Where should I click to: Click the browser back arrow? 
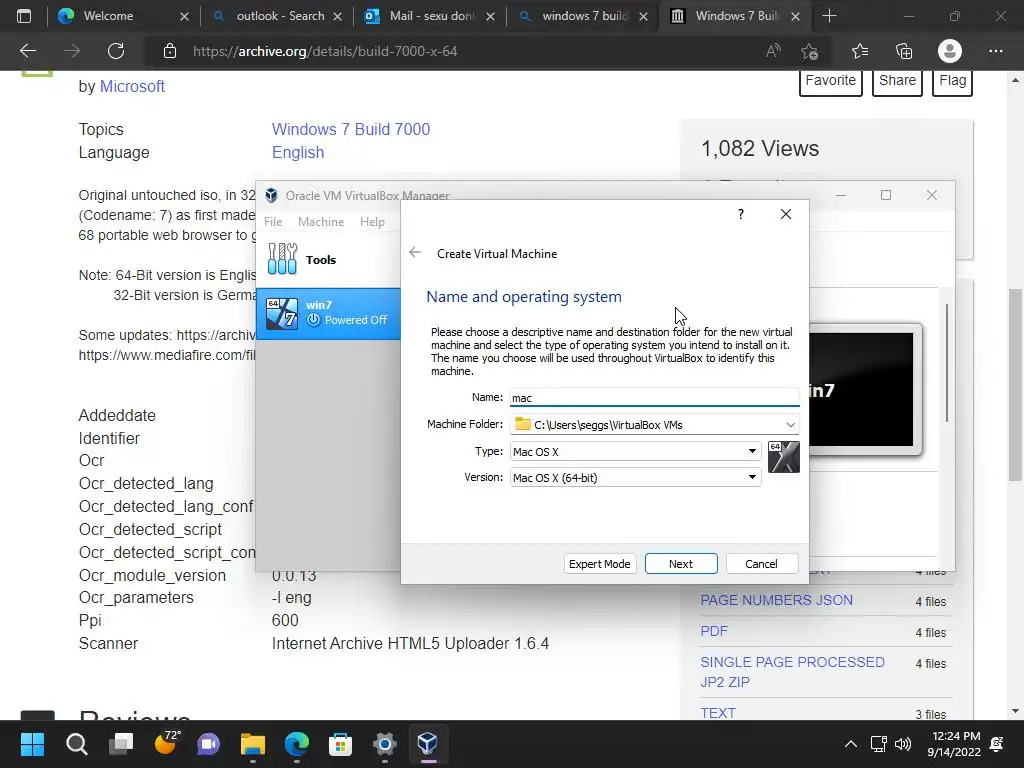[28, 51]
